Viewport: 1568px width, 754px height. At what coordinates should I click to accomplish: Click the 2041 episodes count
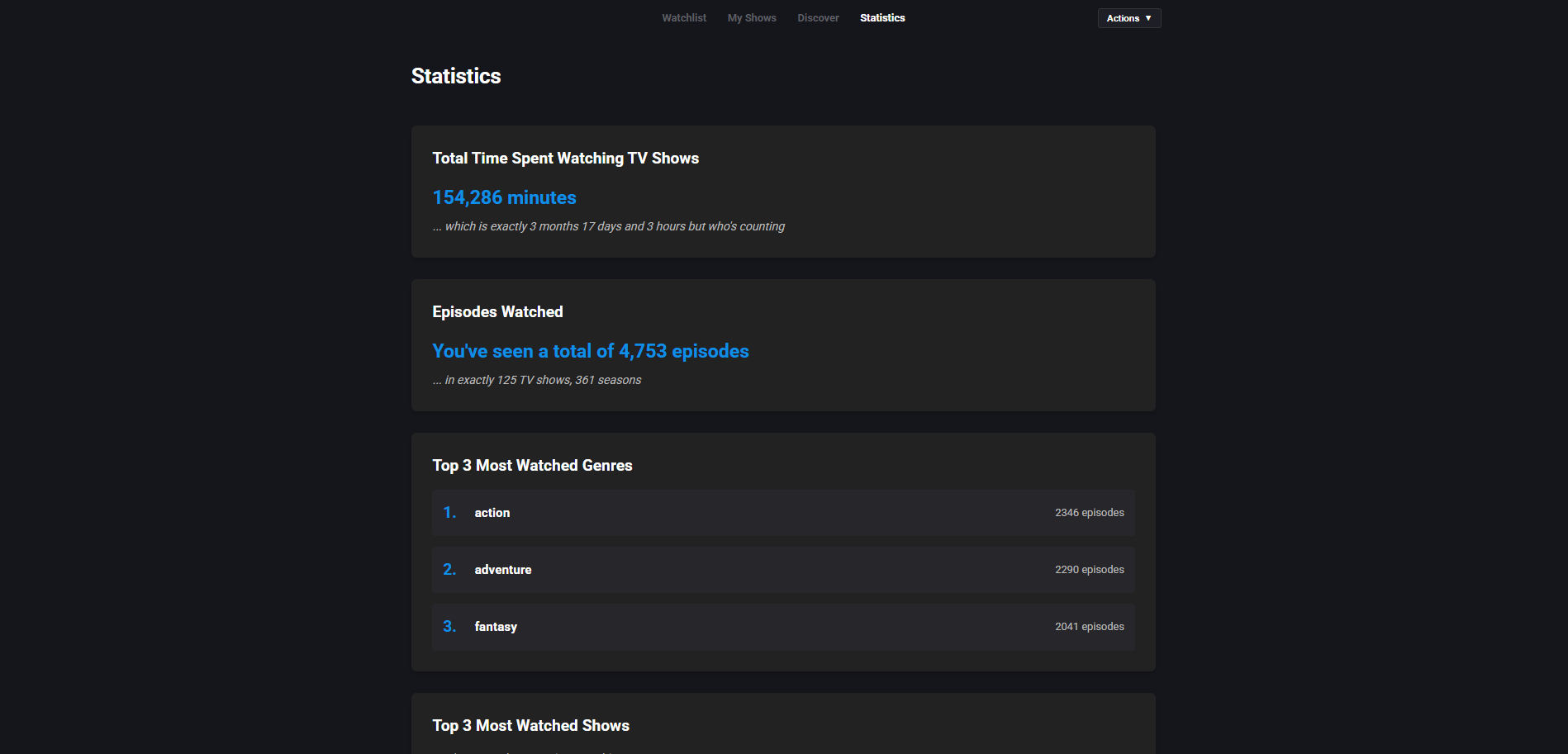point(1088,627)
